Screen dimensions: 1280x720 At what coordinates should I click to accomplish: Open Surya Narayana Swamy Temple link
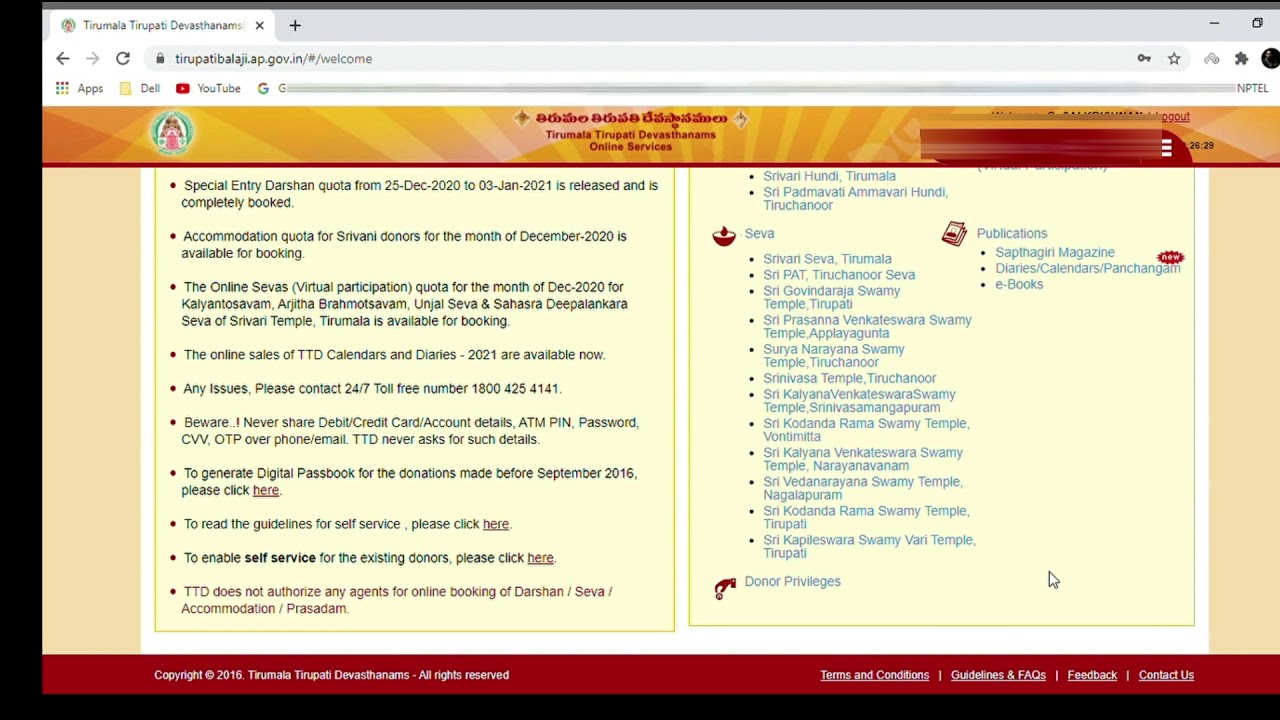coord(833,355)
